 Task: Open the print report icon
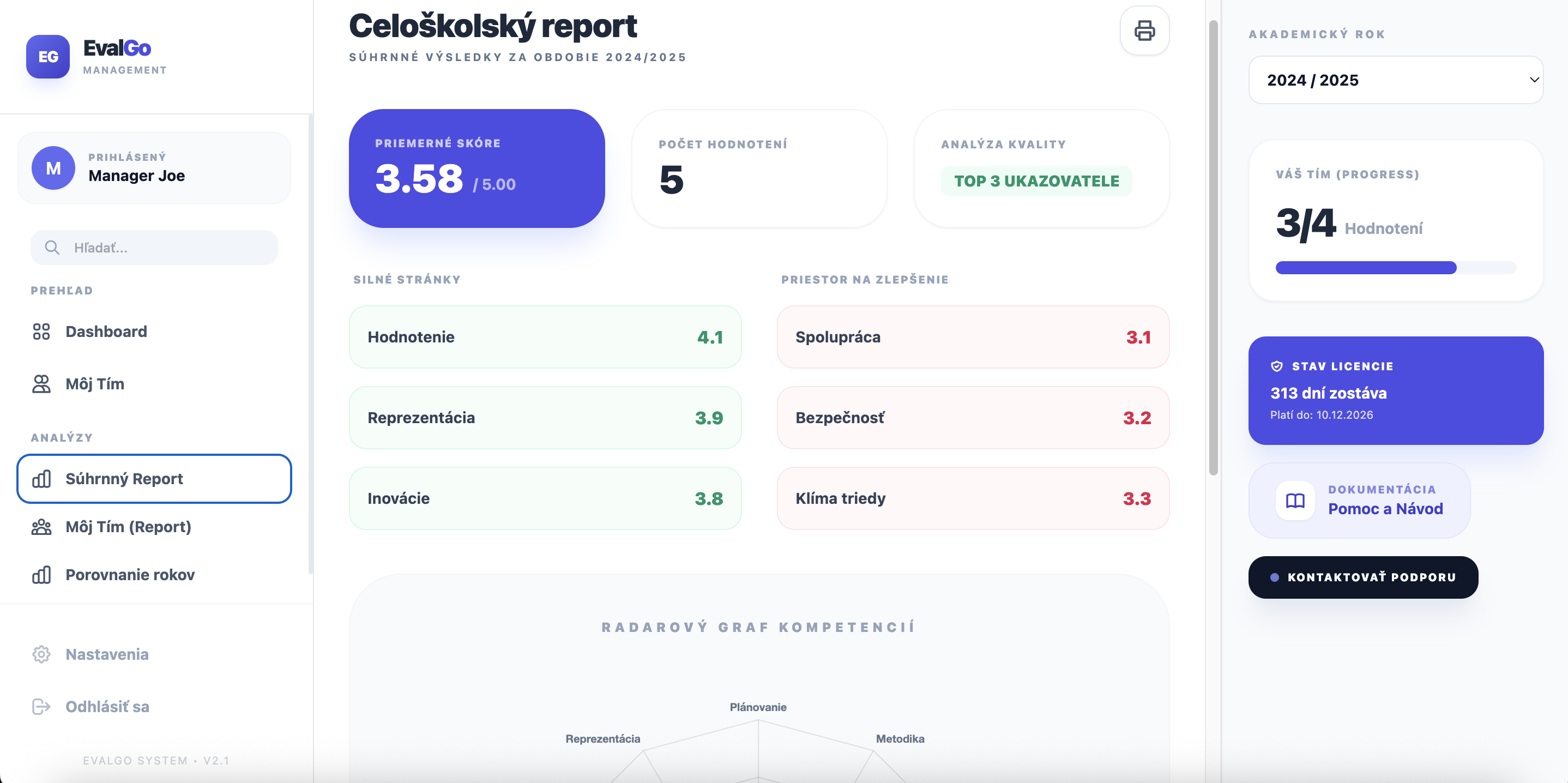(1145, 31)
